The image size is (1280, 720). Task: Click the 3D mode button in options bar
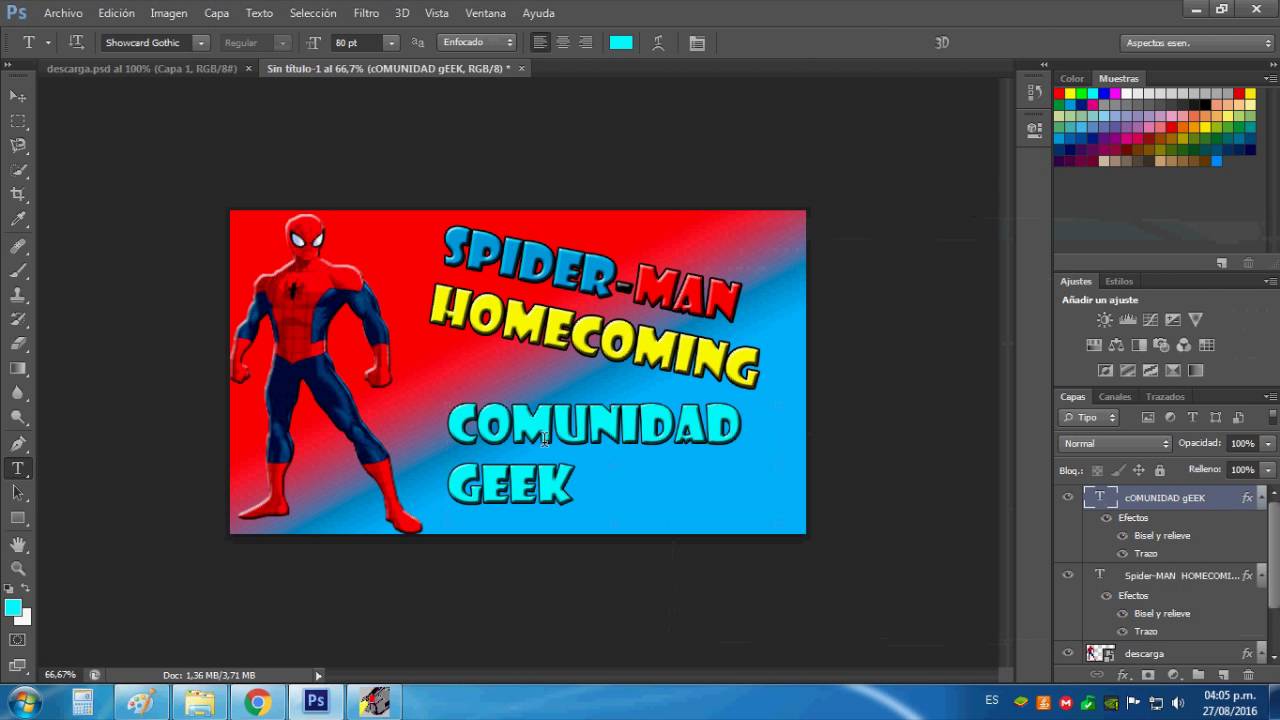click(x=941, y=43)
